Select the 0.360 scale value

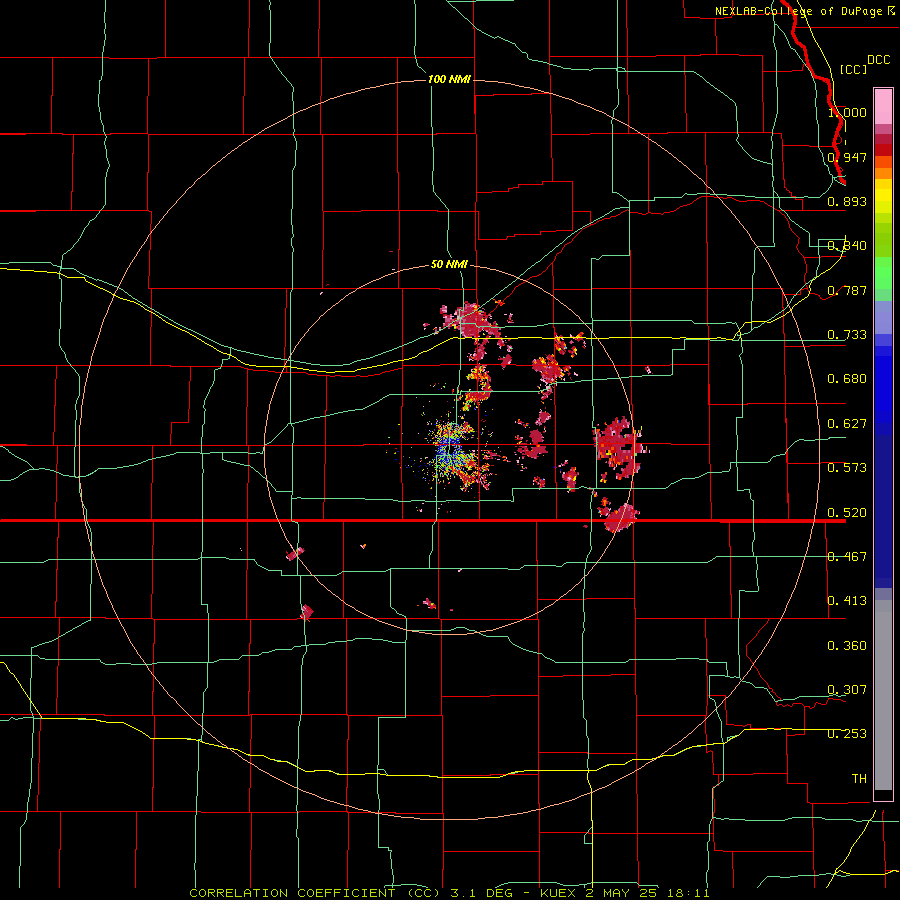coord(847,646)
